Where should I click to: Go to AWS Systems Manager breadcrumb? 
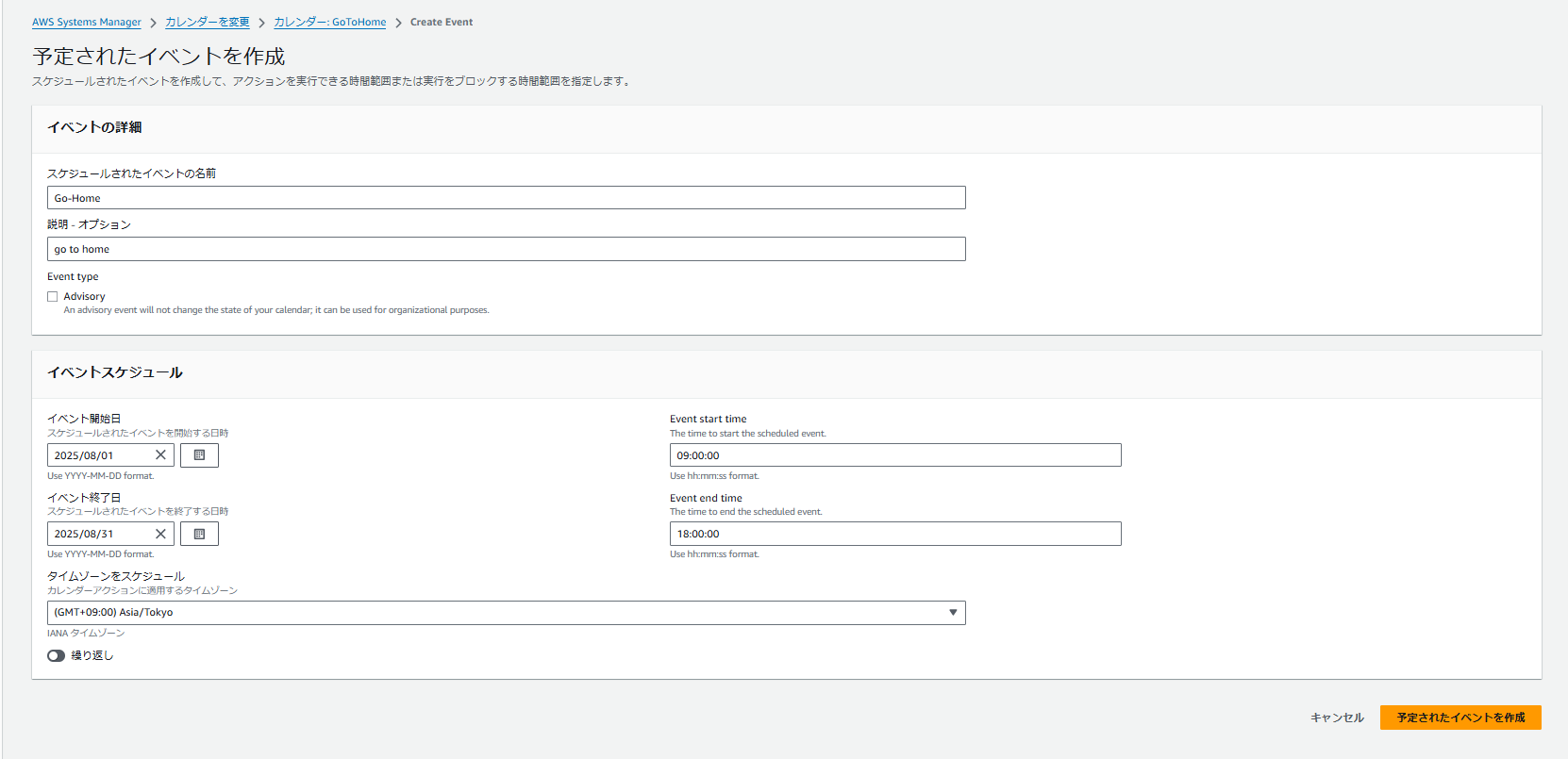coord(87,23)
